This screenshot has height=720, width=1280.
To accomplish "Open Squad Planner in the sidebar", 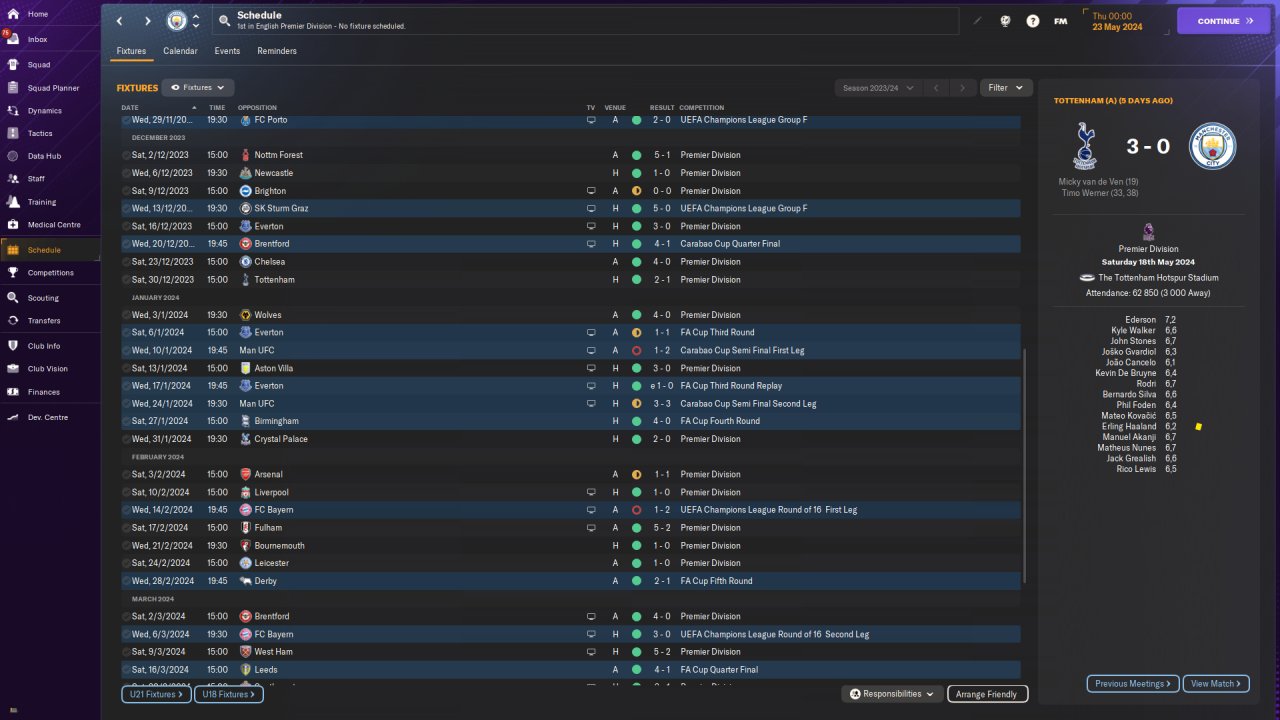I will [x=53, y=88].
